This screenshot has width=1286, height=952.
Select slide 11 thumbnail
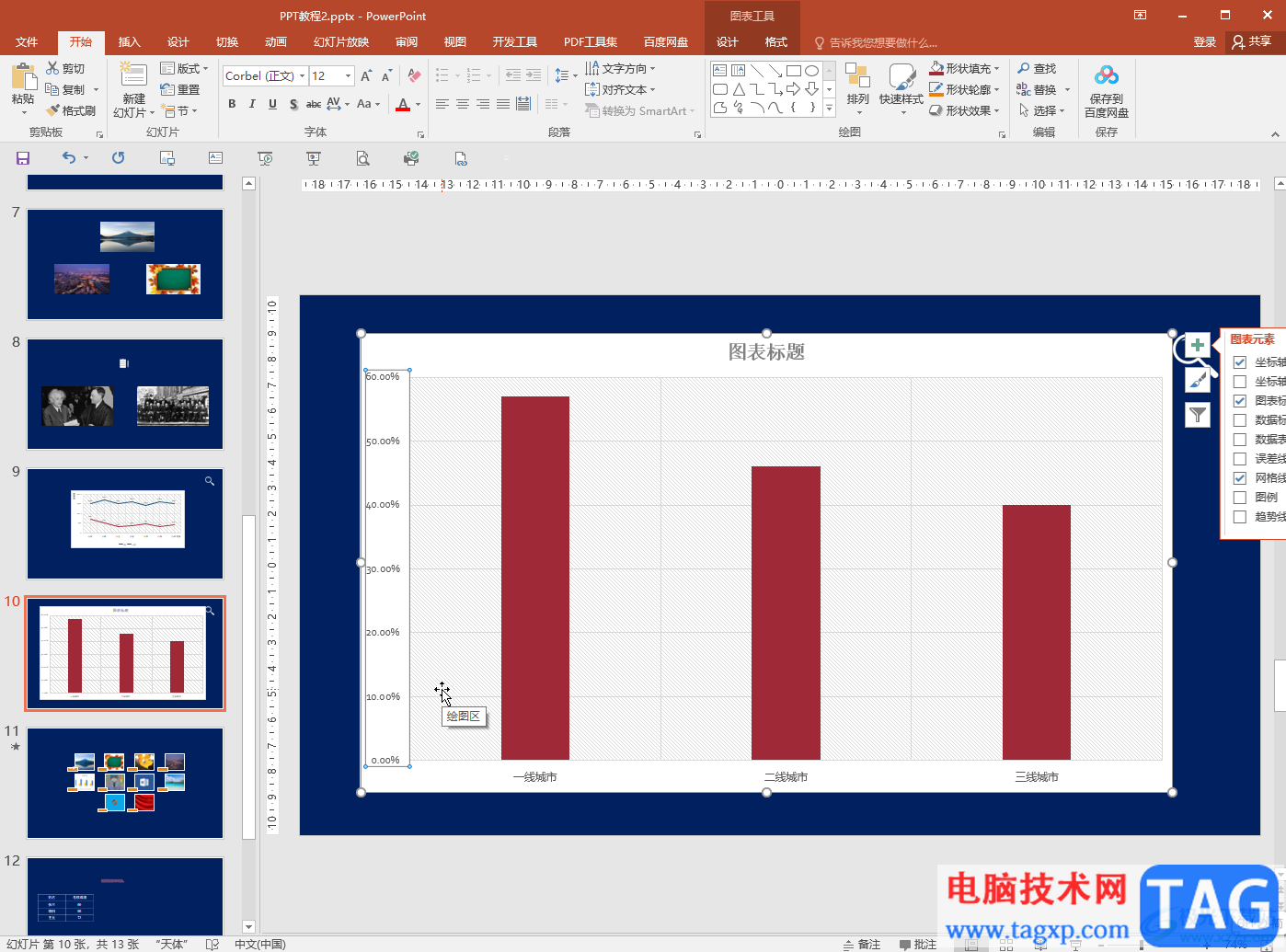point(125,783)
